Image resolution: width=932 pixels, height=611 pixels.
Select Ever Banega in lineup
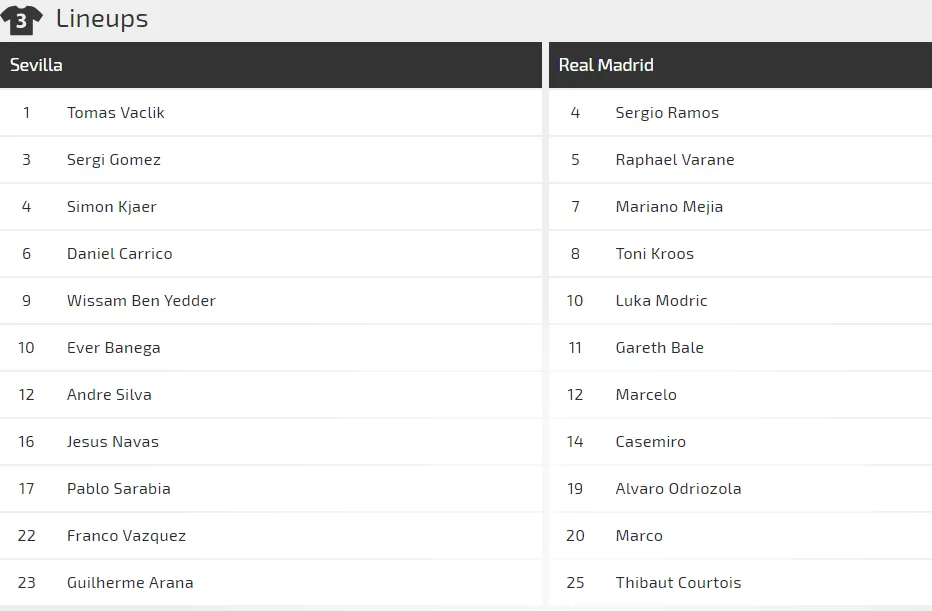click(x=114, y=348)
